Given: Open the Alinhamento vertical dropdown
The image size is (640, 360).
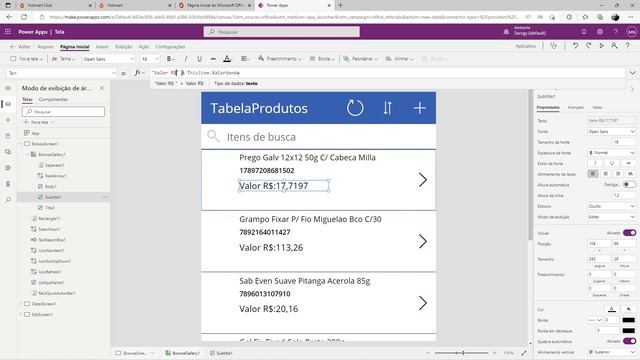Looking at the screenshot, I should coord(611,352).
